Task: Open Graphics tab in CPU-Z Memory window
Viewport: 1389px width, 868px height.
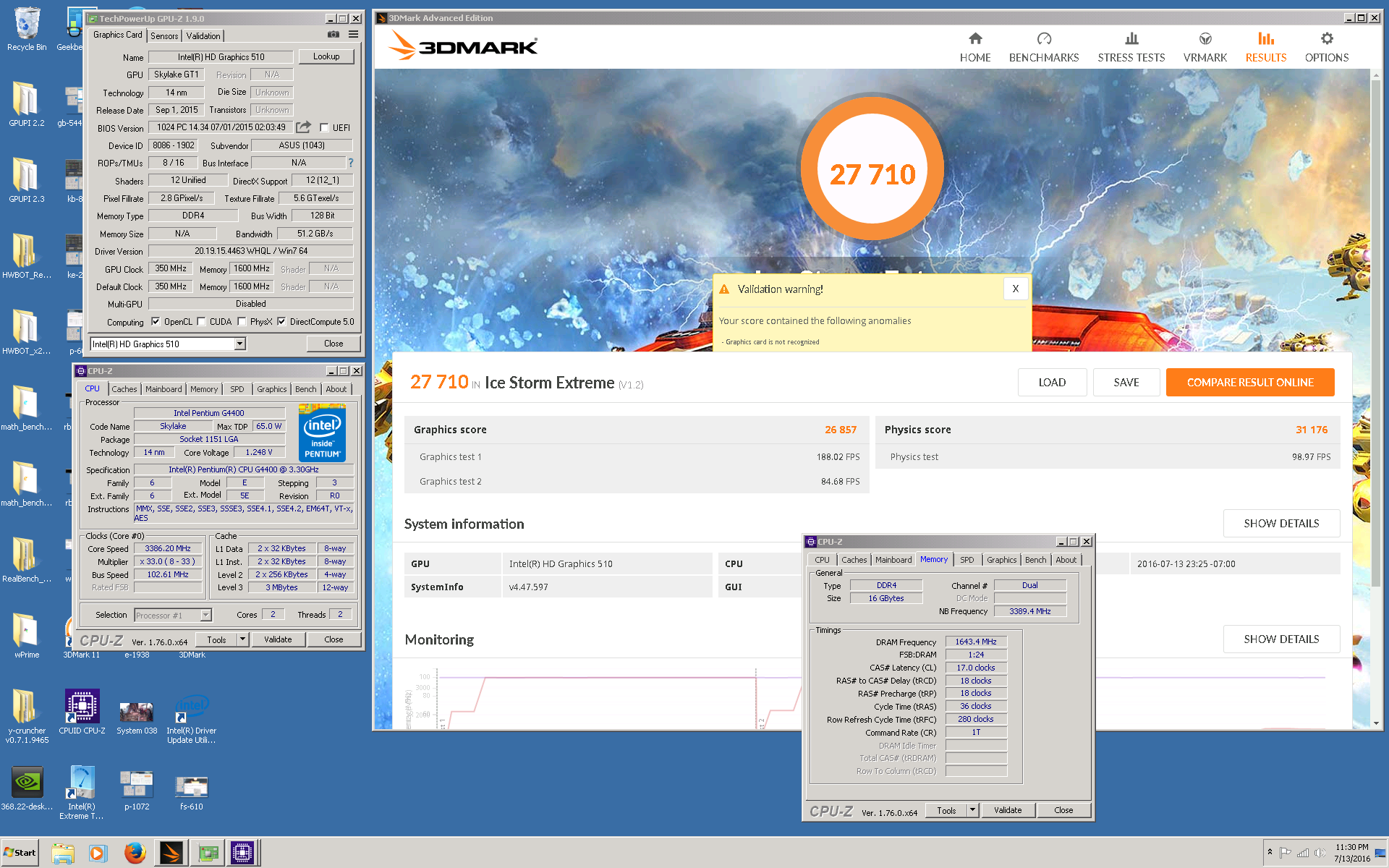Action: point(1001,560)
